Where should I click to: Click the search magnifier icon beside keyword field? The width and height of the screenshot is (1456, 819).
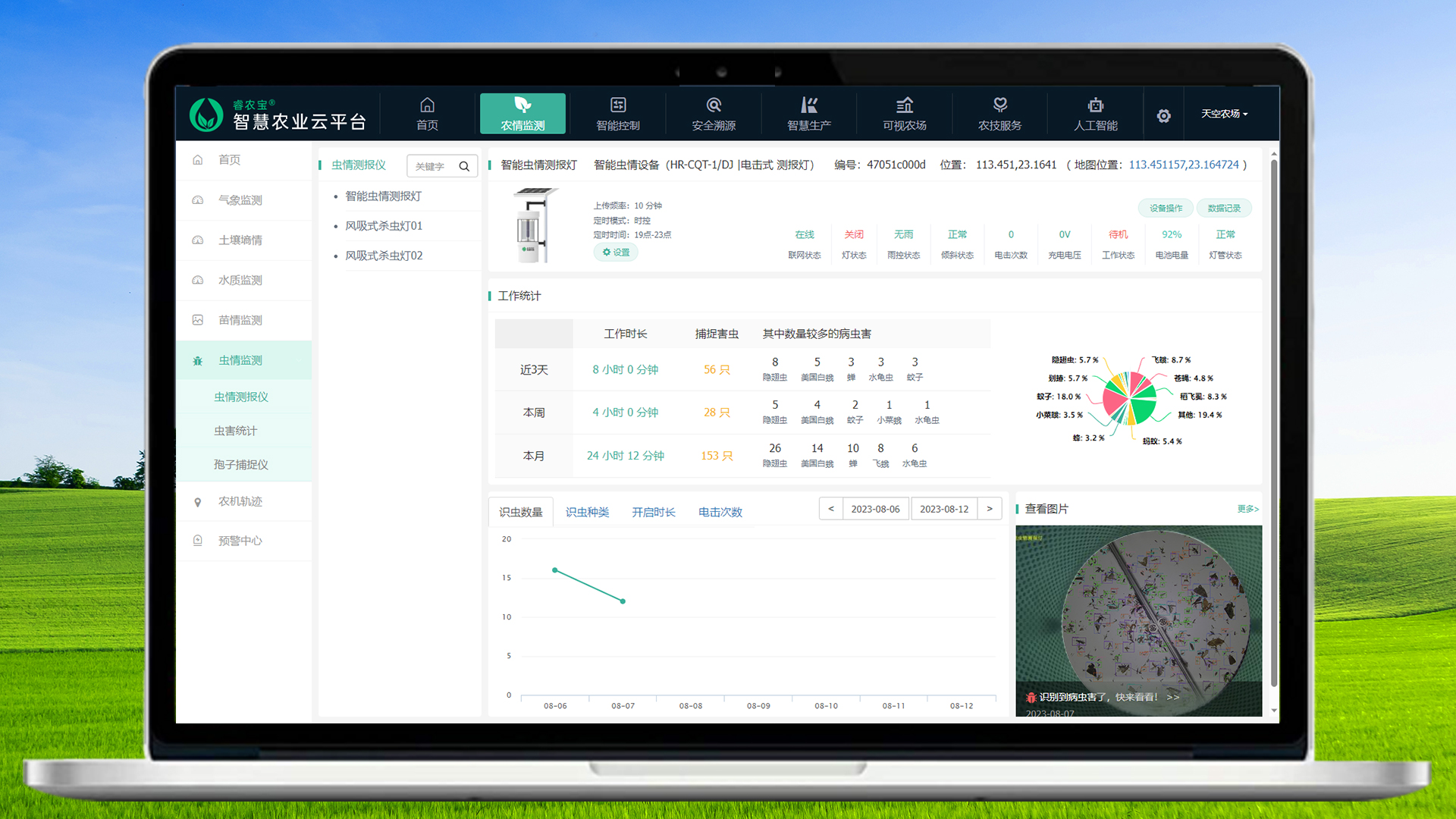point(464,166)
